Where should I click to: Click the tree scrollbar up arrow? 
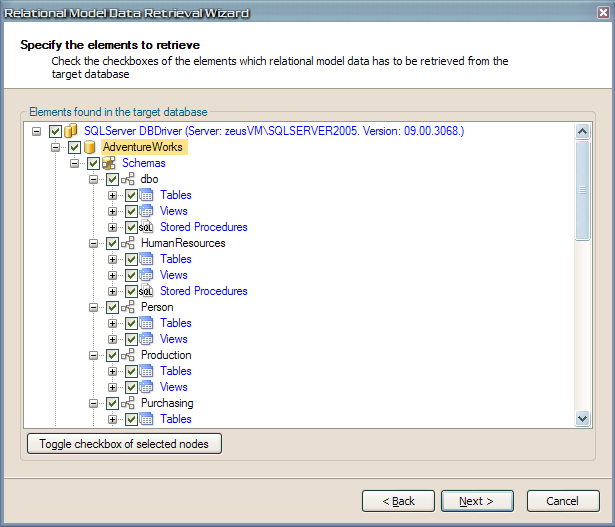[x=582, y=131]
